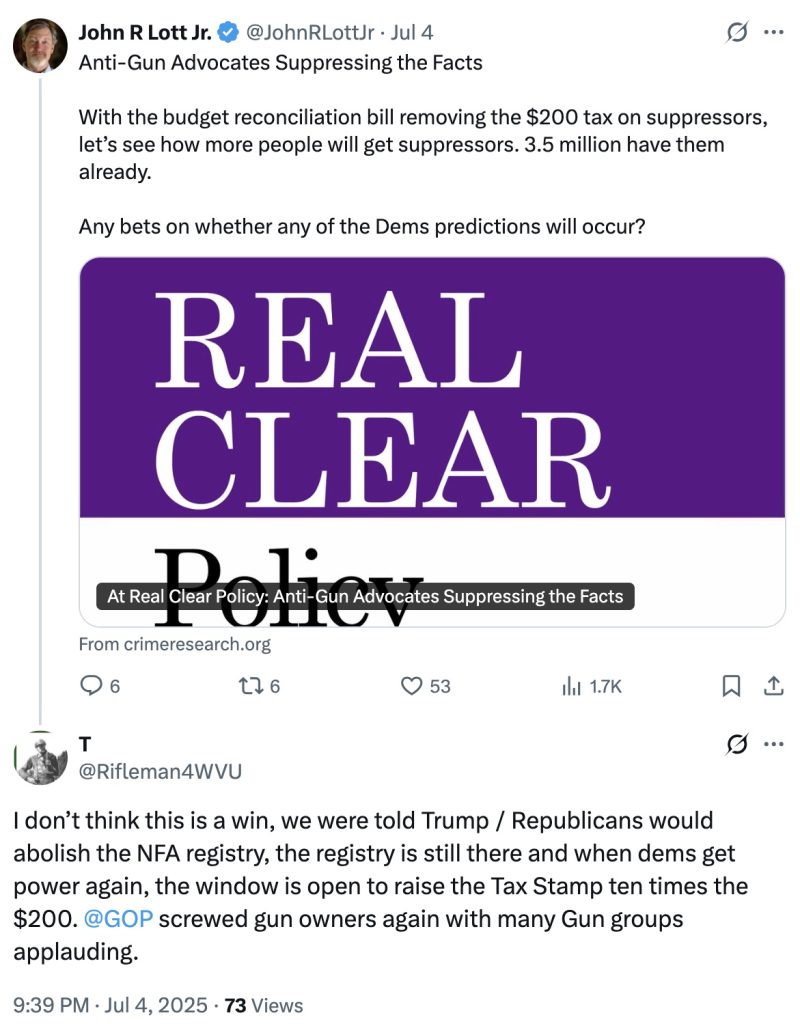
Task: Open more options menu on Lott's post
Action: (x=773, y=33)
